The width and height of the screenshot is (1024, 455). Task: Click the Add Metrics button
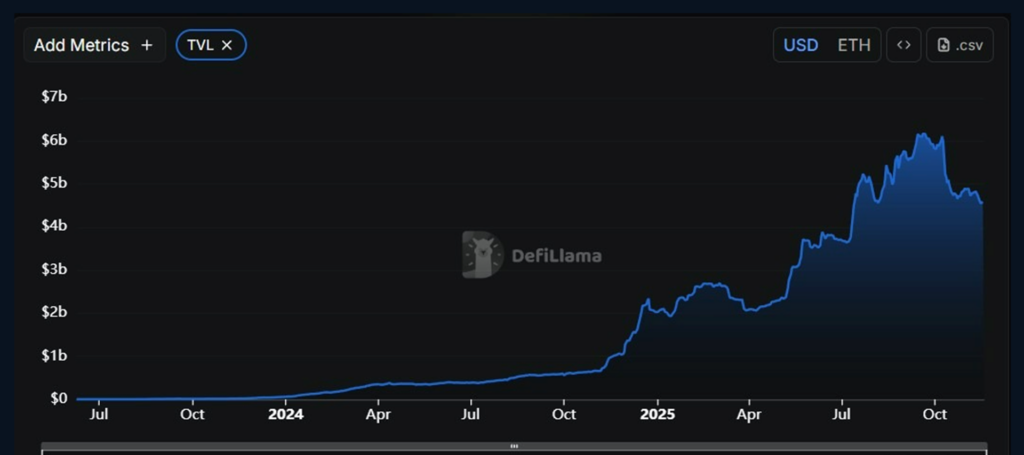point(95,45)
